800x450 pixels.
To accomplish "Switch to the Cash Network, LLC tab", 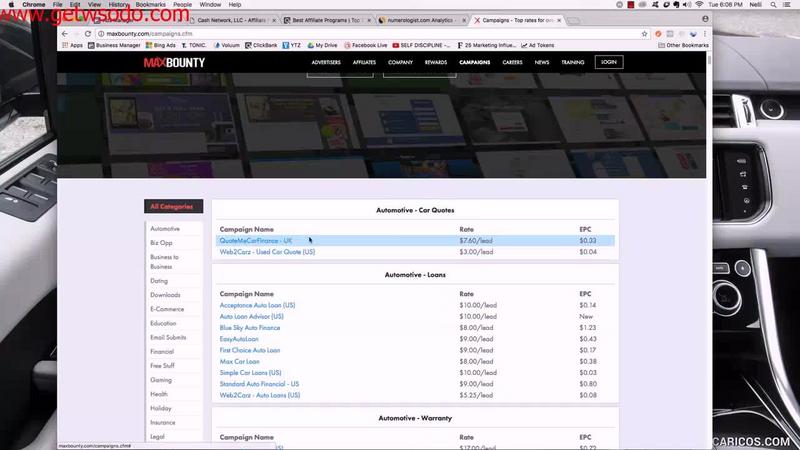I will pos(234,20).
